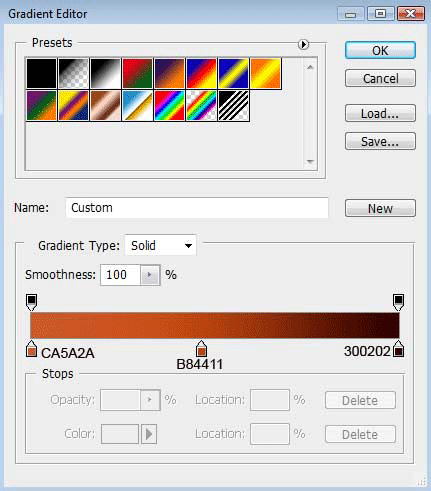Click the Color swatch box in Stops
Screen dimensions: 431x491
pyautogui.click(x=120, y=434)
